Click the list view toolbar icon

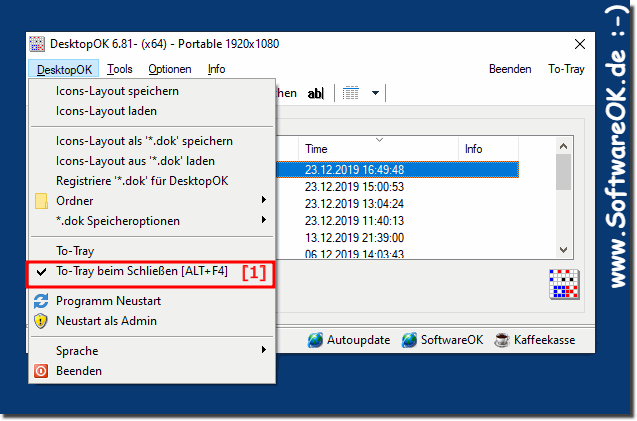[351, 93]
